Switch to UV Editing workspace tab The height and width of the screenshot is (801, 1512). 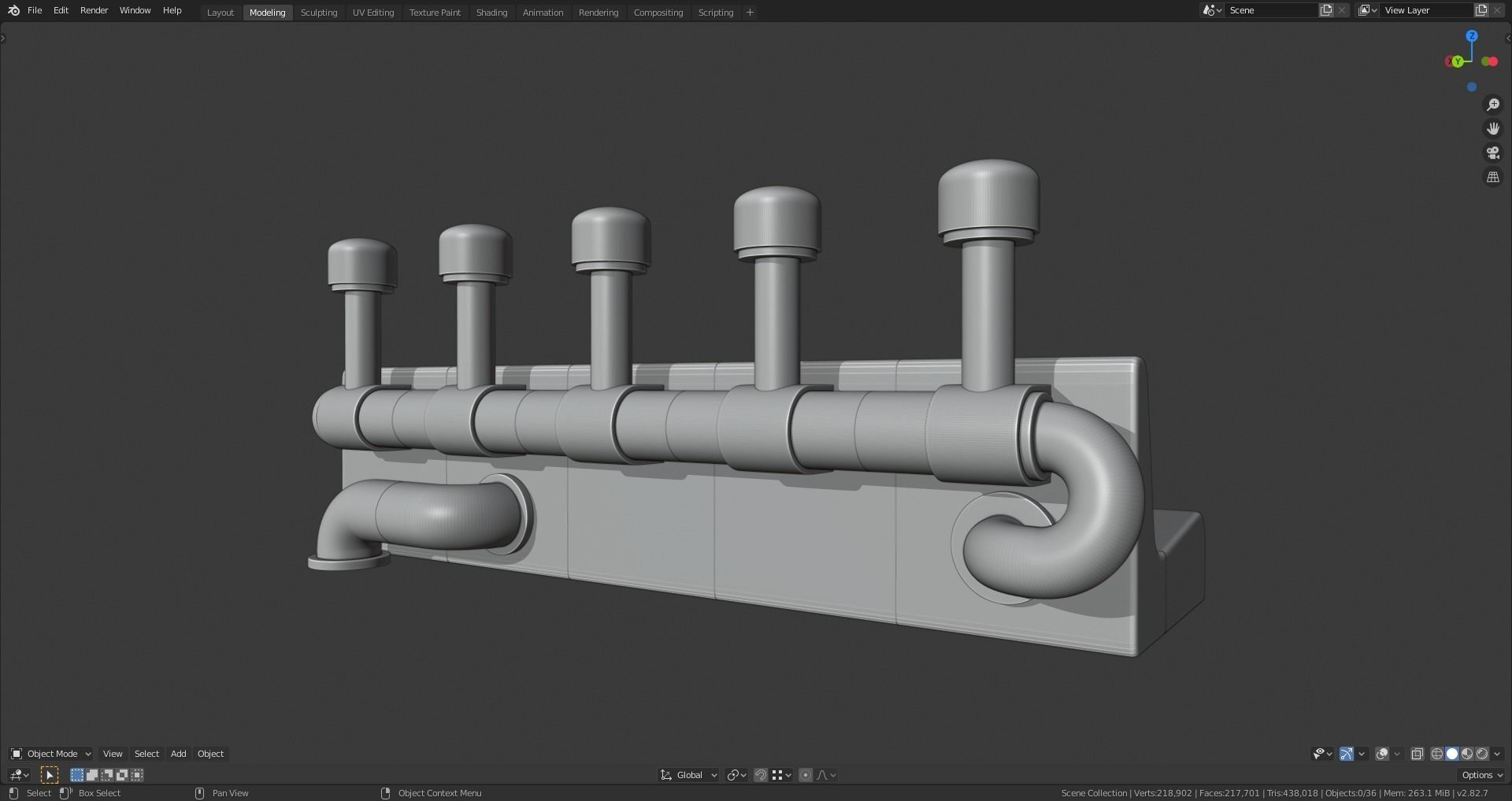pyautogui.click(x=373, y=13)
